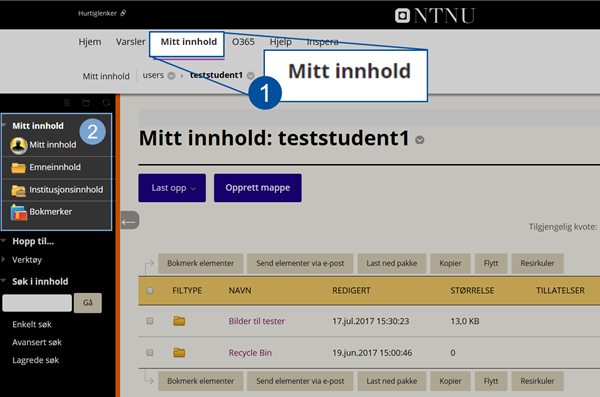Image resolution: width=600 pixels, height=397 pixels.
Task: Sort by the REDIGERT column header
Action: click(351, 291)
